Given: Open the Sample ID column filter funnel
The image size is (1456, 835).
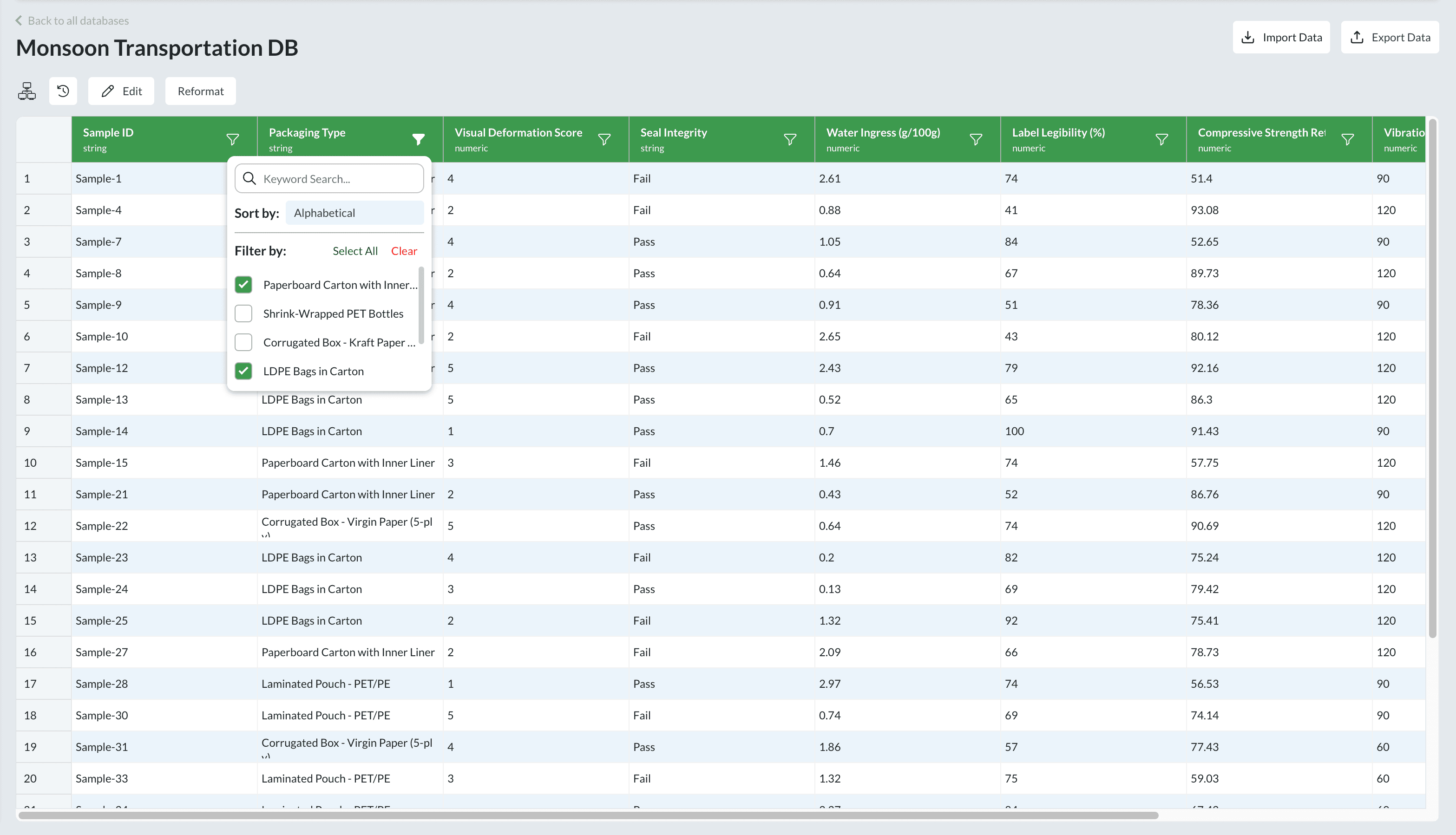Looking at the screenshot, I should pos(232,139).
